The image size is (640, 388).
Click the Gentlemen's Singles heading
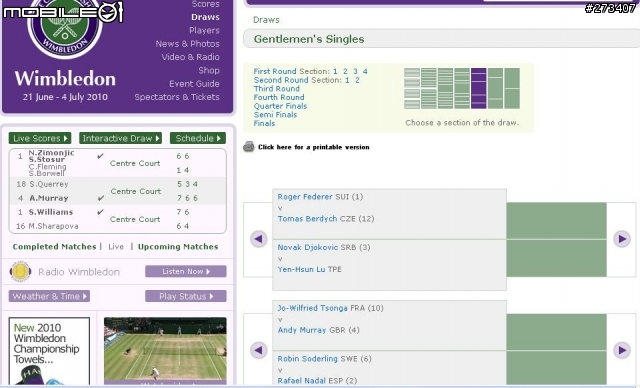click(x=309, y=39)
